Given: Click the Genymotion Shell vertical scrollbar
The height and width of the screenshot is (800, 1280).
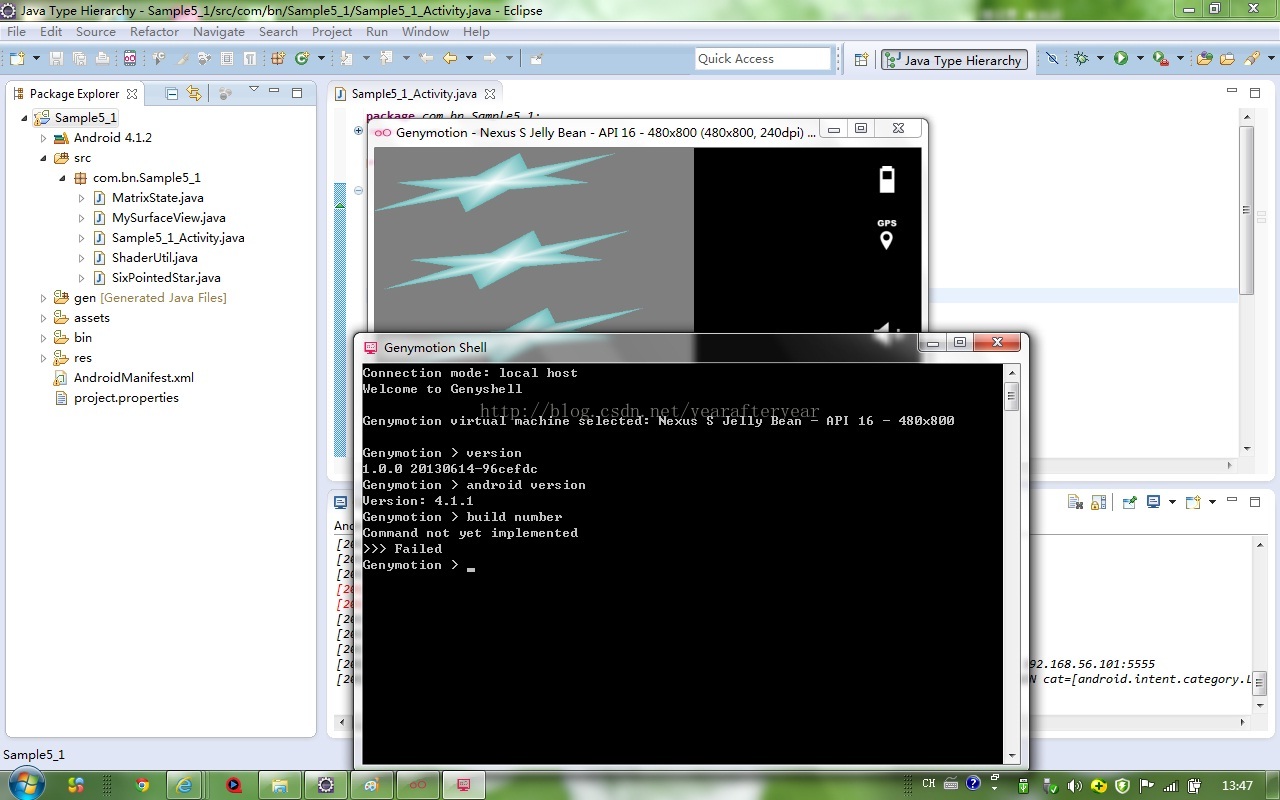Looking at the screenshot, I should [x=1011, y=564].
